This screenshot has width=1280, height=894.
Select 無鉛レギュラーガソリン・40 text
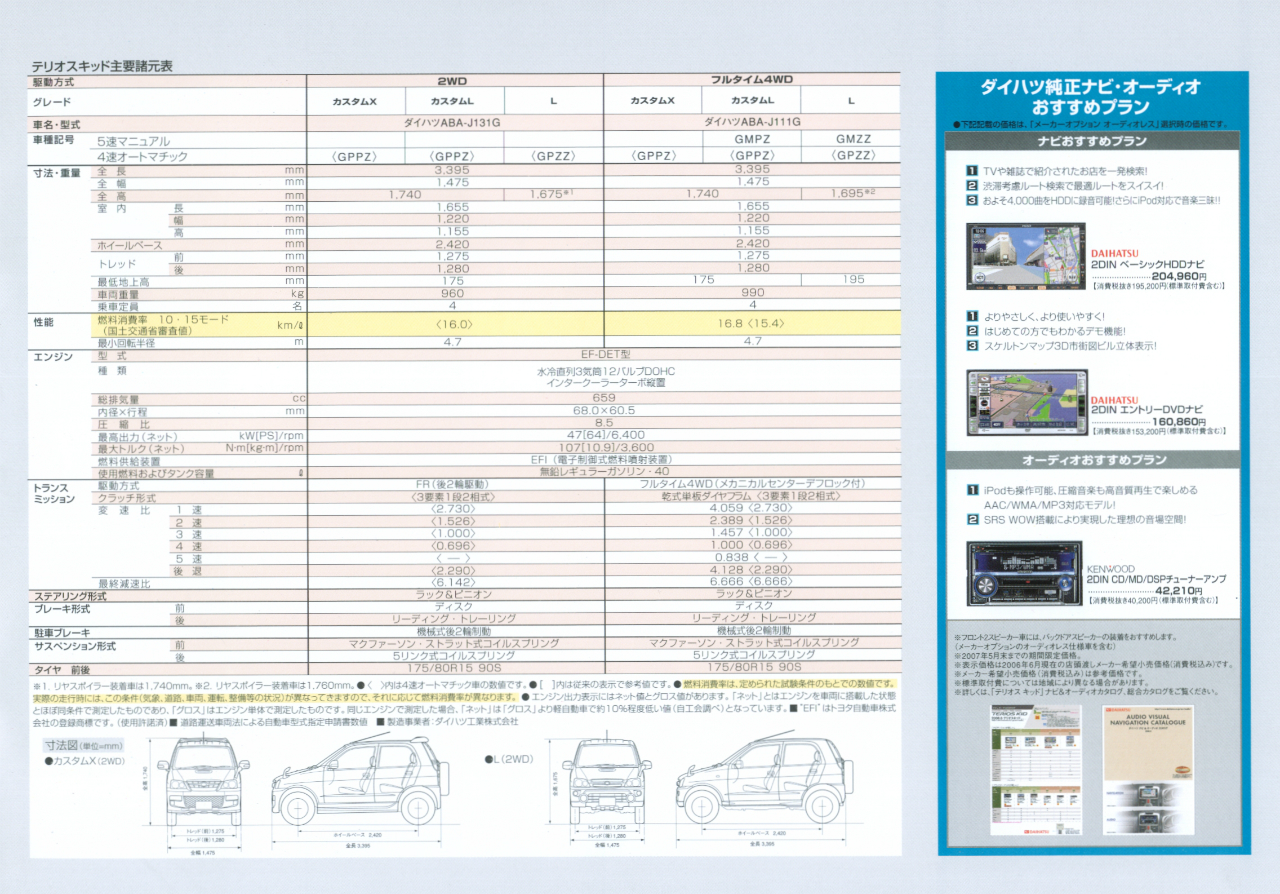coord(605,472)
